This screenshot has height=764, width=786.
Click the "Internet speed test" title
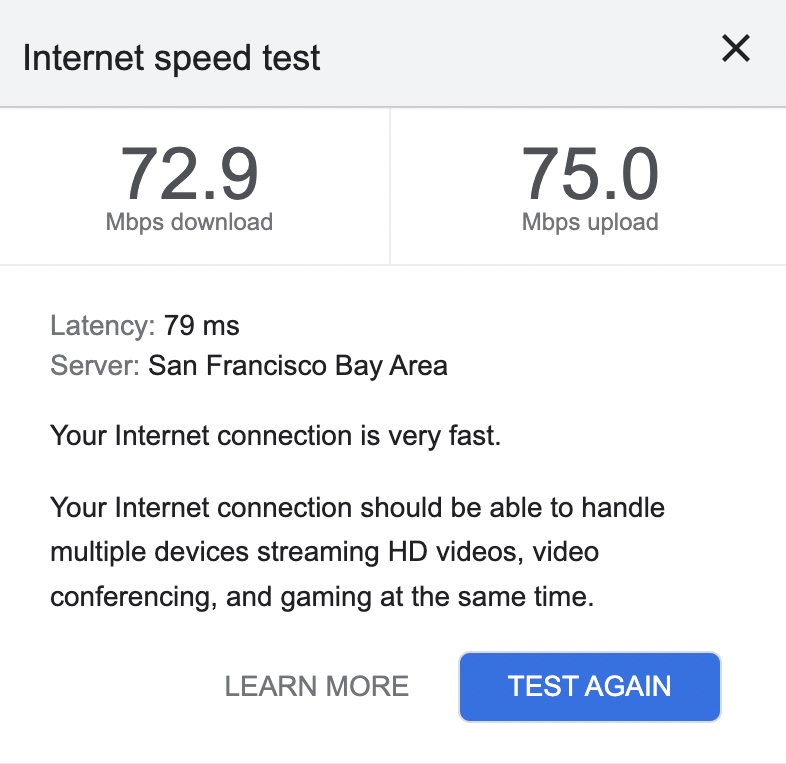(x=172, y=57)
